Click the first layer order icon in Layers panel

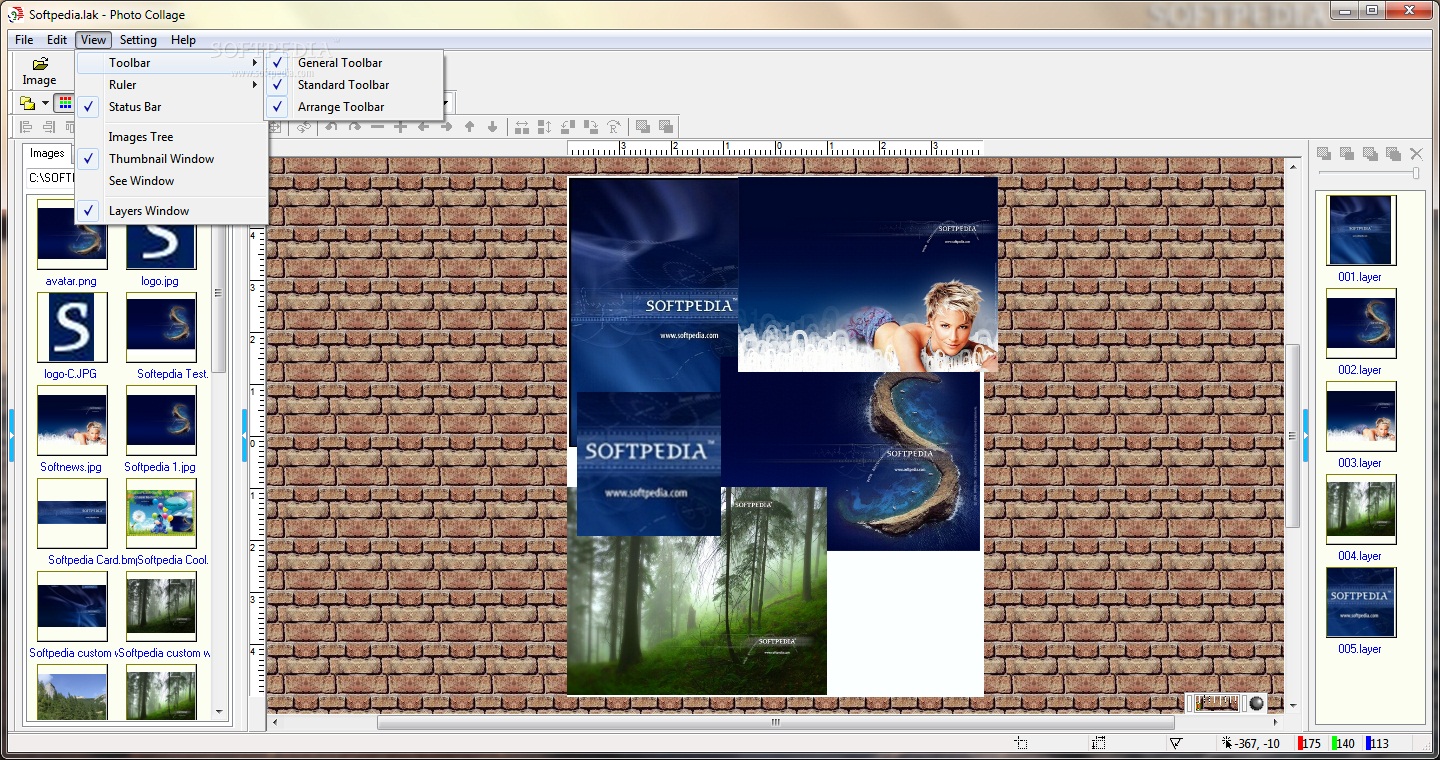[x=1324, y=153]
